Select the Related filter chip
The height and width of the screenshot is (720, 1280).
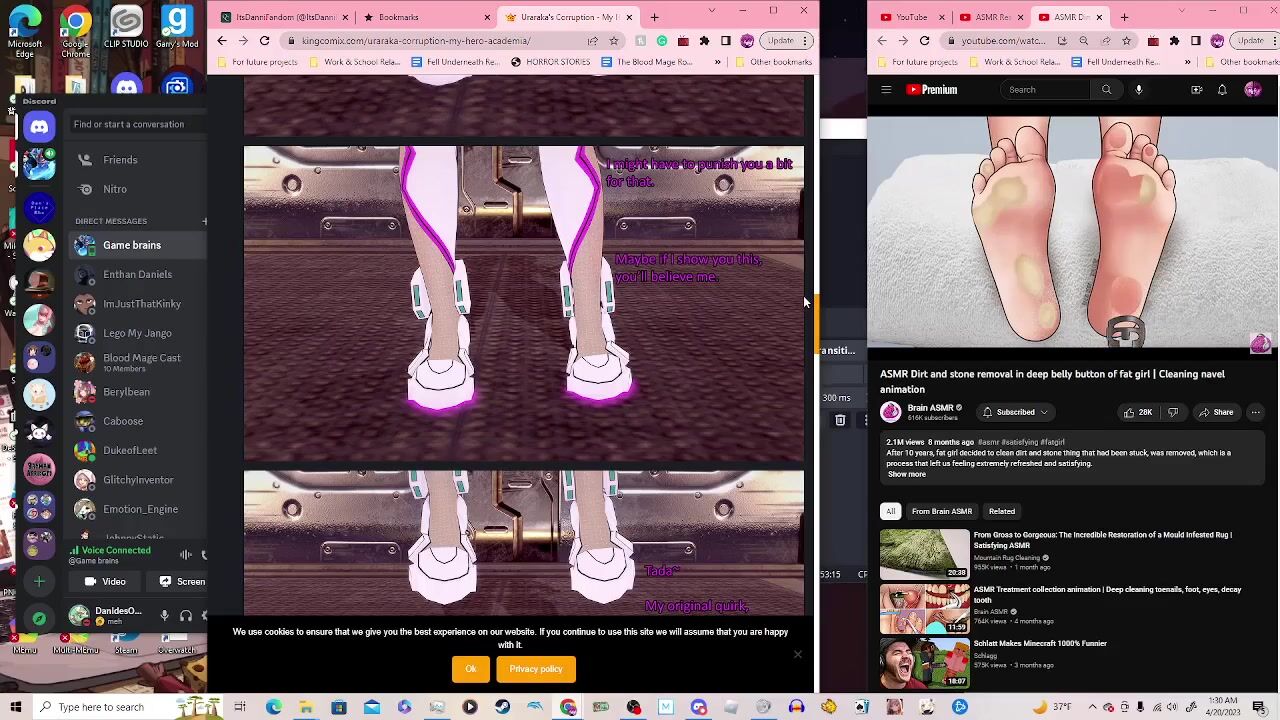1001,511
